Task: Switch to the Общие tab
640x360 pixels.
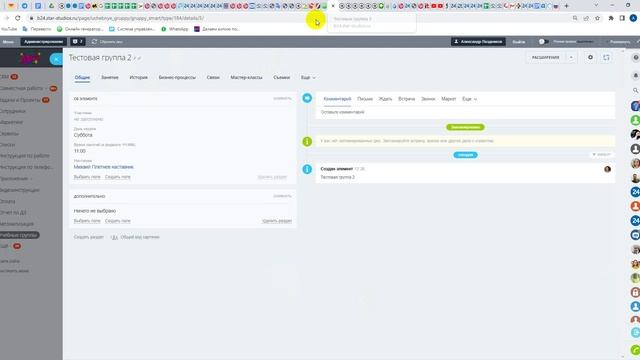Action: (82, 78)
